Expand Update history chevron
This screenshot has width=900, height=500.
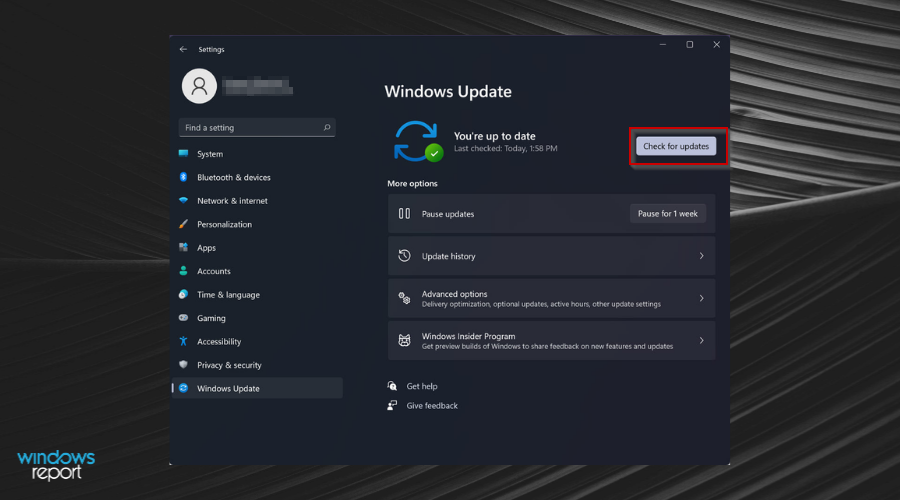[701, 256]
